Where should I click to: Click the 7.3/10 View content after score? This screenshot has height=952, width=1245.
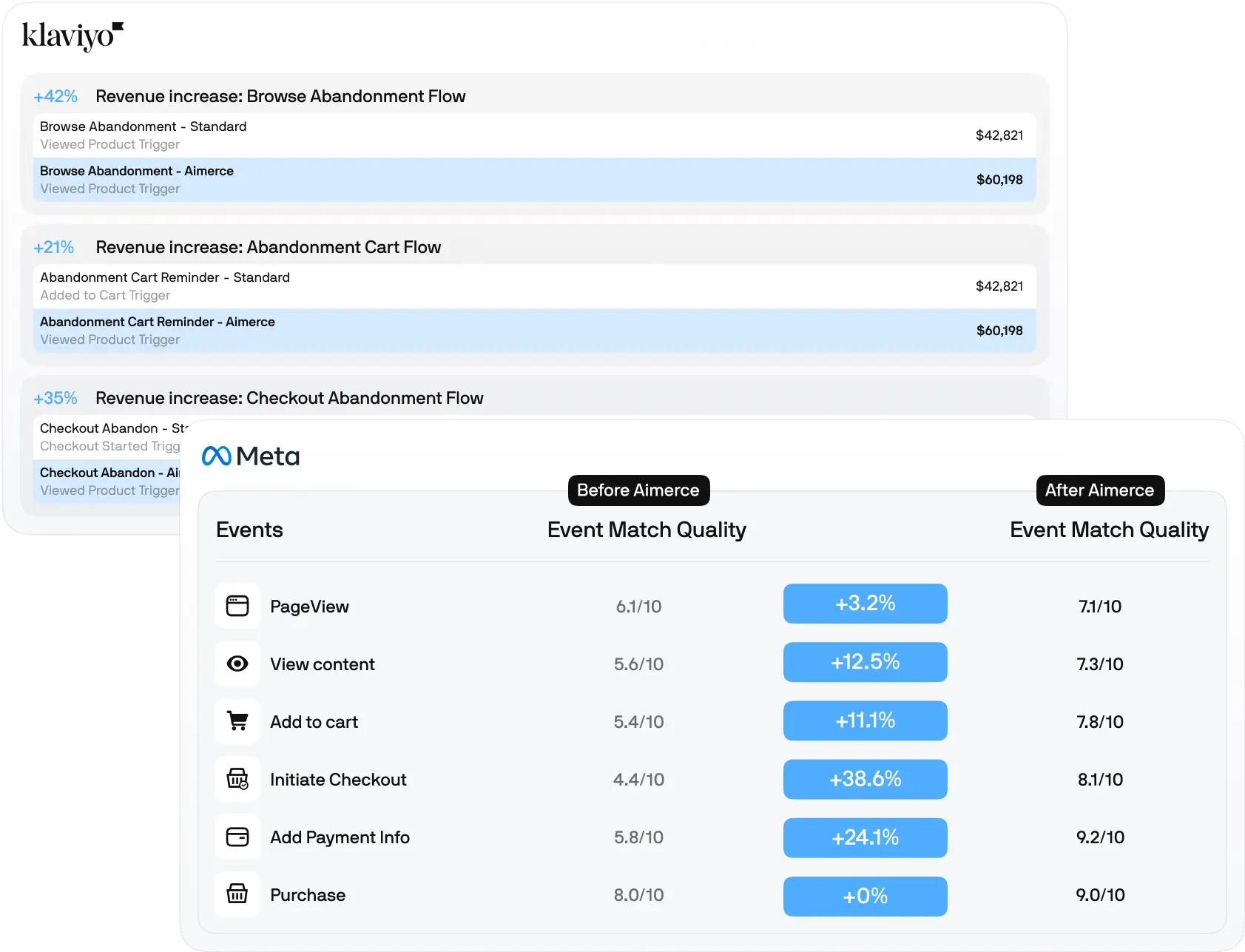click(1100, 664)
